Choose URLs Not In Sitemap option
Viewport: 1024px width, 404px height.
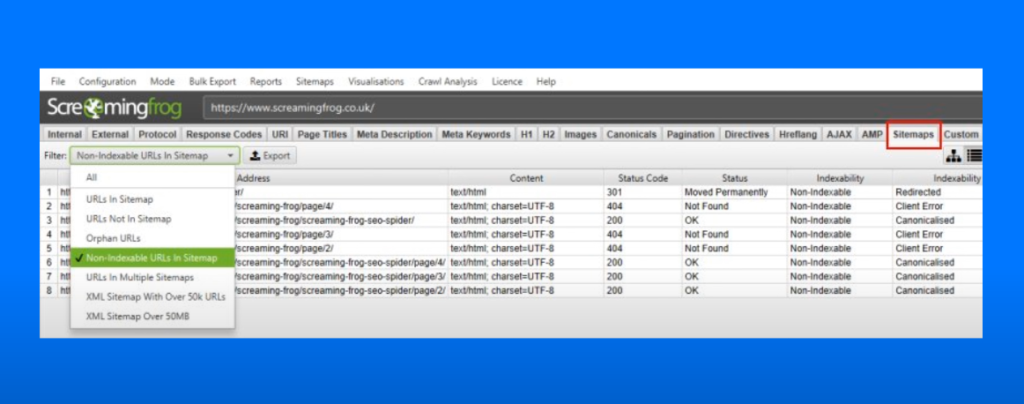[x=152, y=219]
